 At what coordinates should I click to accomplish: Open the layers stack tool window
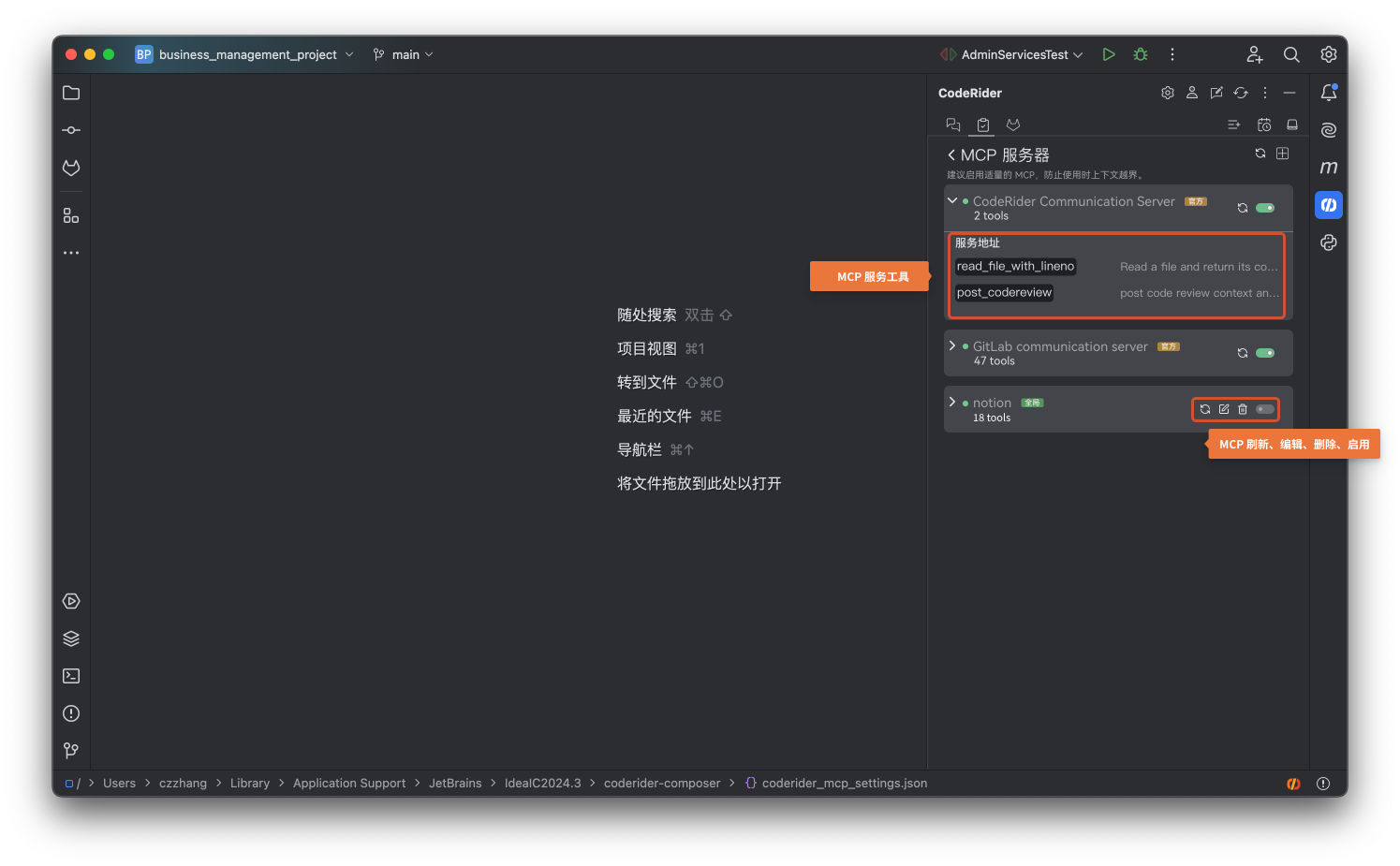tap(71, 638)
